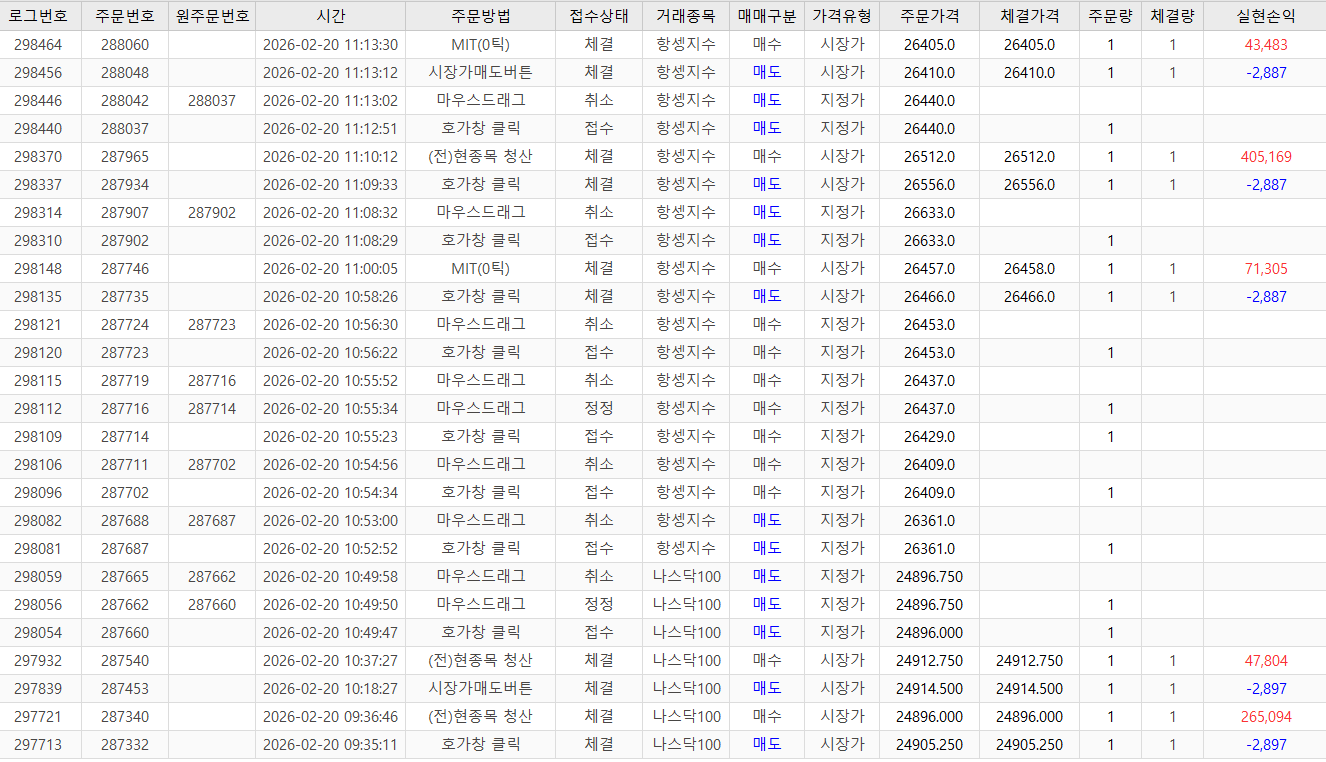Click 정정 status in log row 298056

[x=599, y=605]
